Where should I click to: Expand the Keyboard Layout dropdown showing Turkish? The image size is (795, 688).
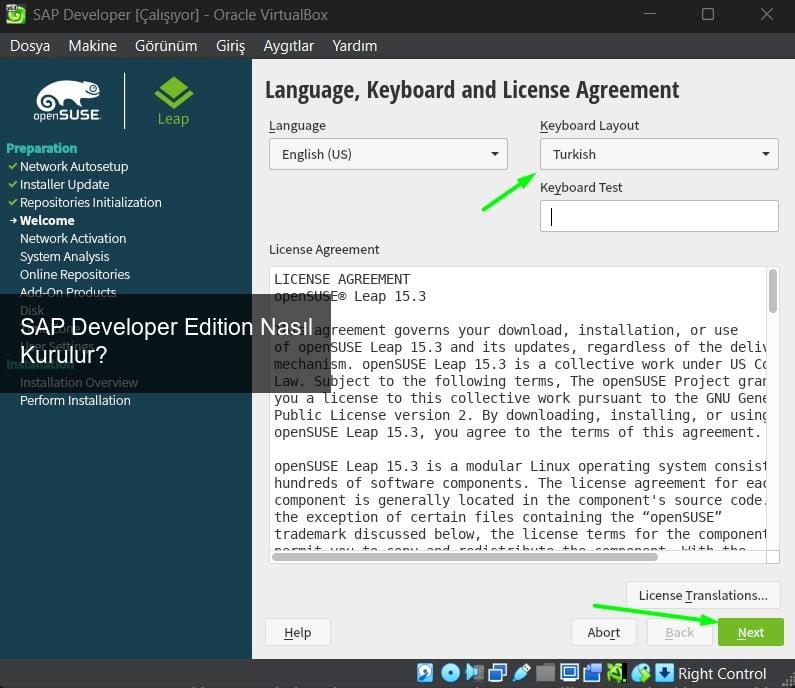(x=659, y=154)
